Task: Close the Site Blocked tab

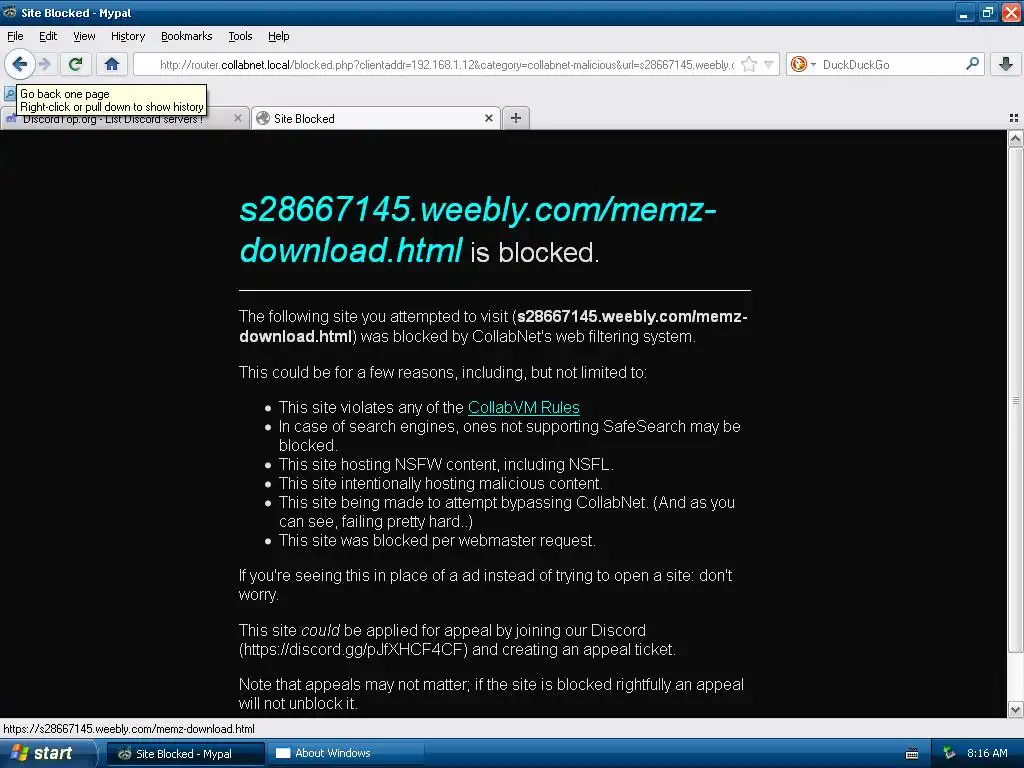Action: pyautogui.click(x=488, y=118)
